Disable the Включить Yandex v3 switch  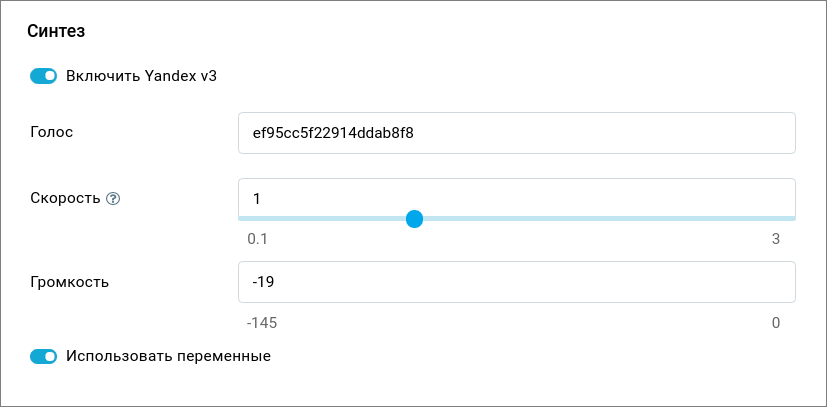tap(44, 76)
